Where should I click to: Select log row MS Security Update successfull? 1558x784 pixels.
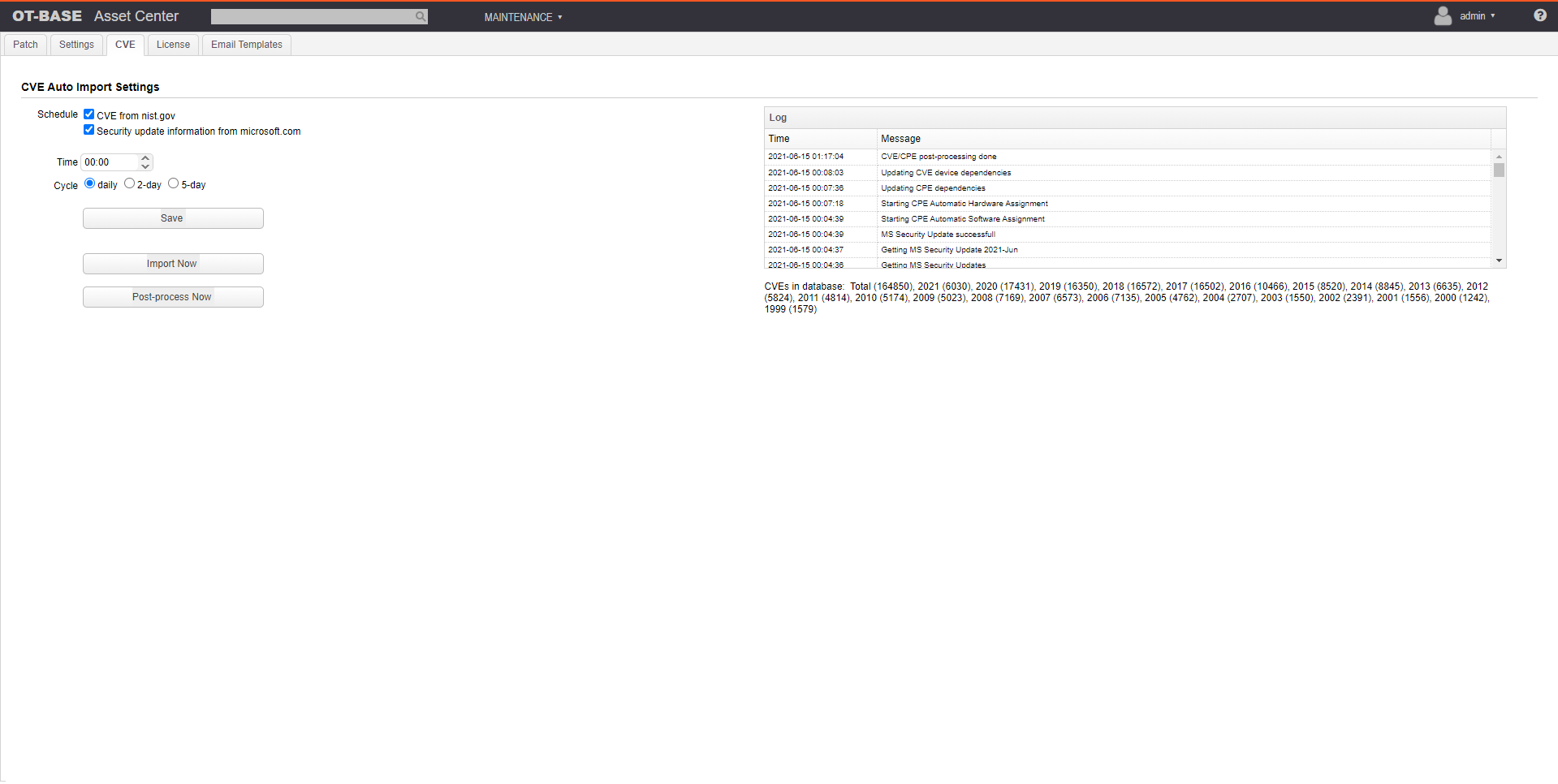coord(1128,235)
